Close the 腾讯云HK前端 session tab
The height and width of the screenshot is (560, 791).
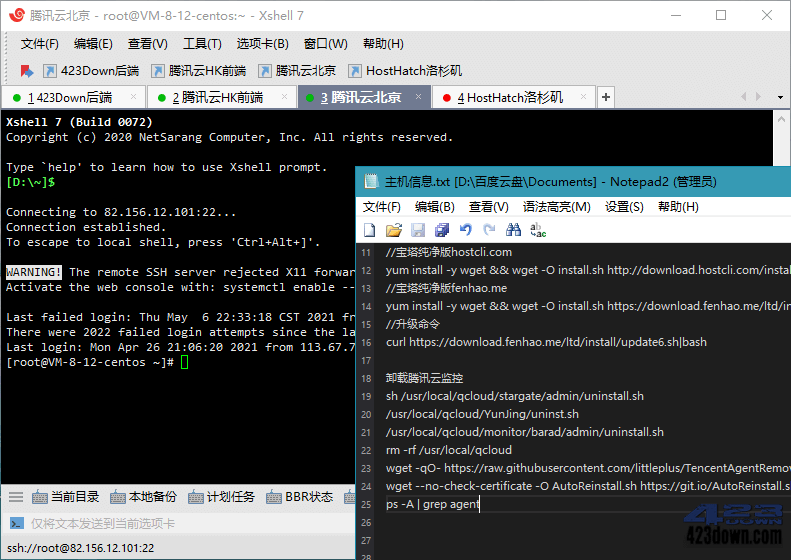coord(285,96)
